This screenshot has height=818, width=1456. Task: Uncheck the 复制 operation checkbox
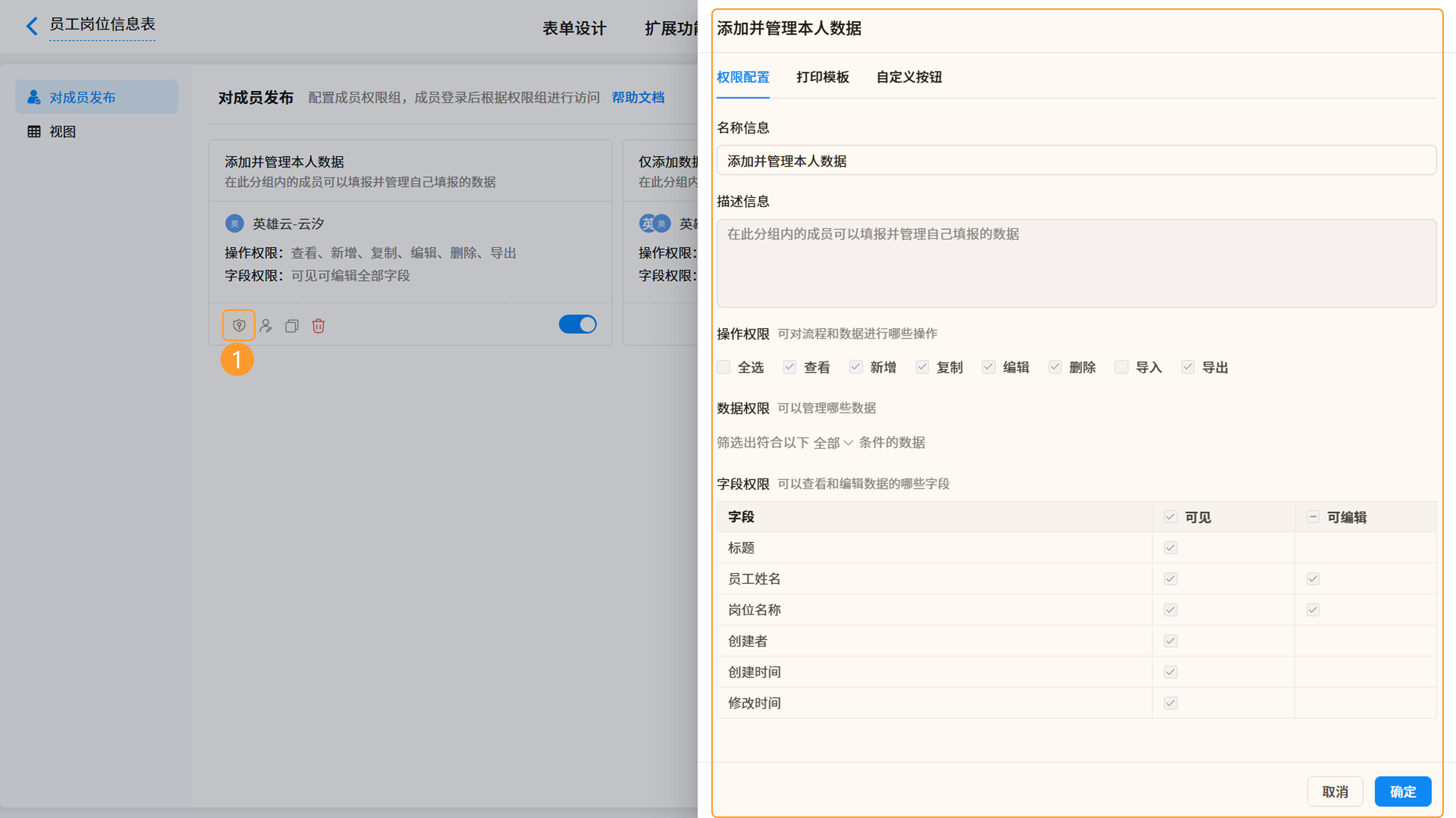pos(923,367)
